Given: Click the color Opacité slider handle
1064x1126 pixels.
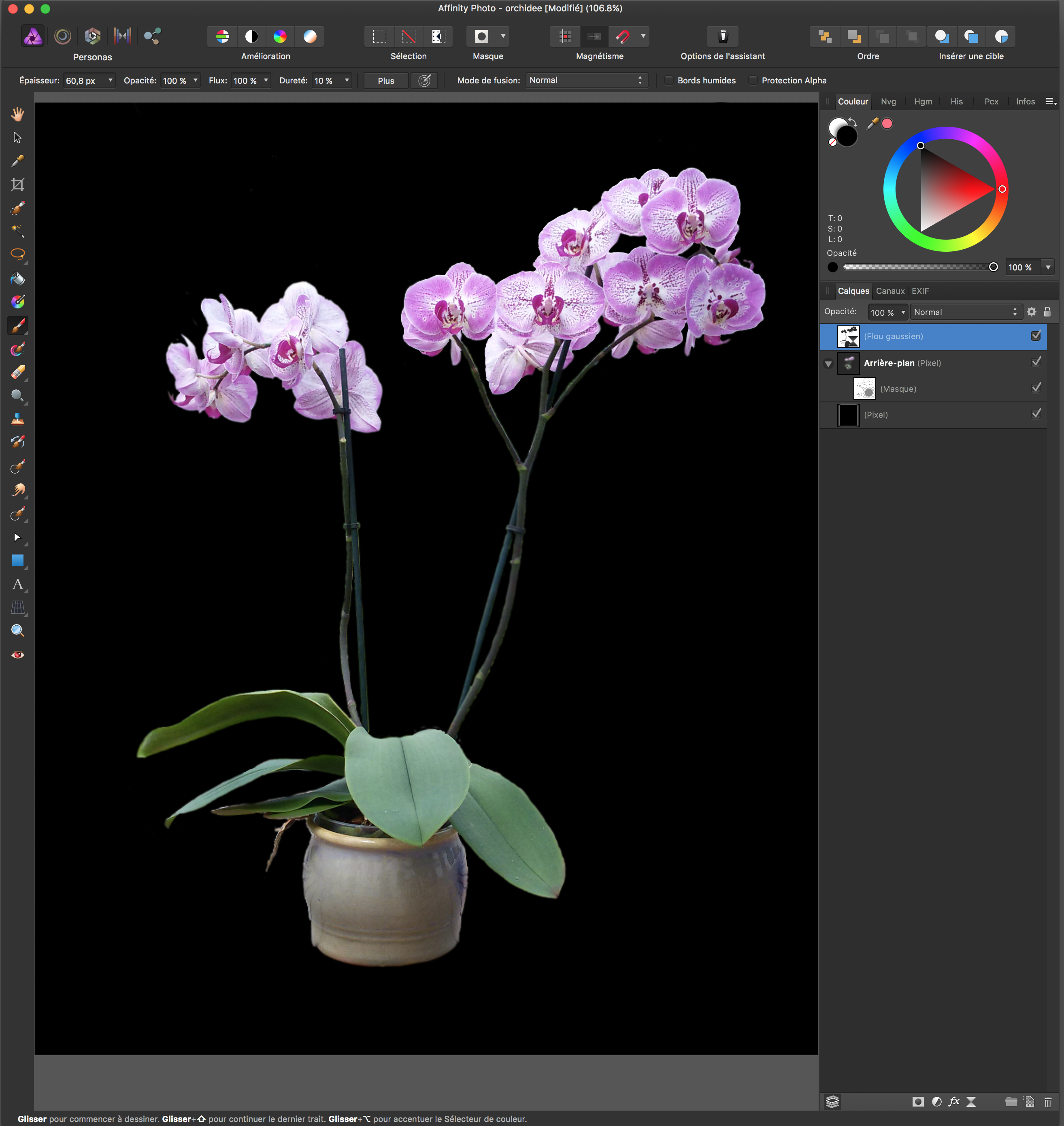Looking at the screenshot, I should 993,267.
